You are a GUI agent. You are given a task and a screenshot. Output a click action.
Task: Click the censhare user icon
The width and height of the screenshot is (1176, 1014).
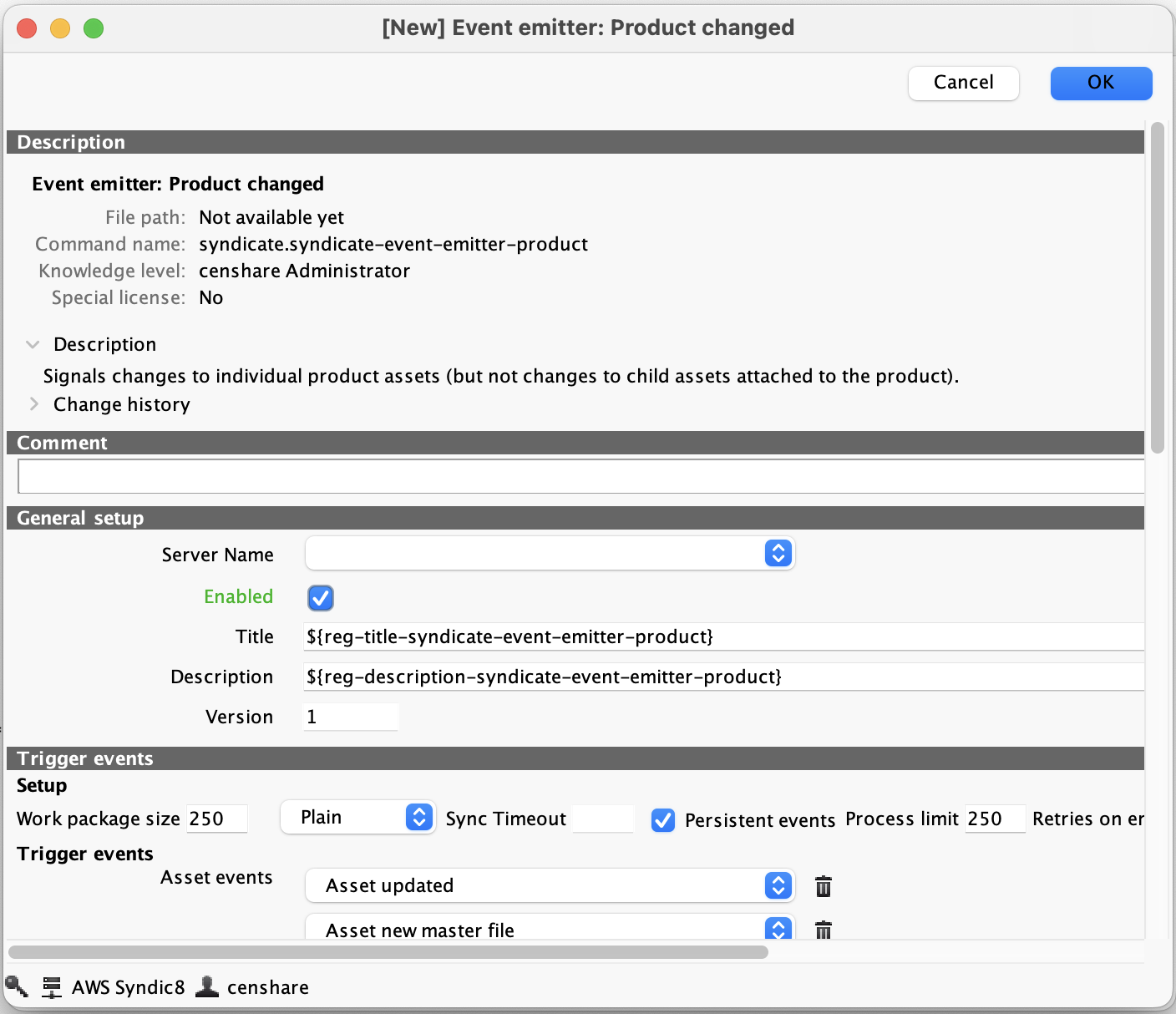[x=207, y=986]
